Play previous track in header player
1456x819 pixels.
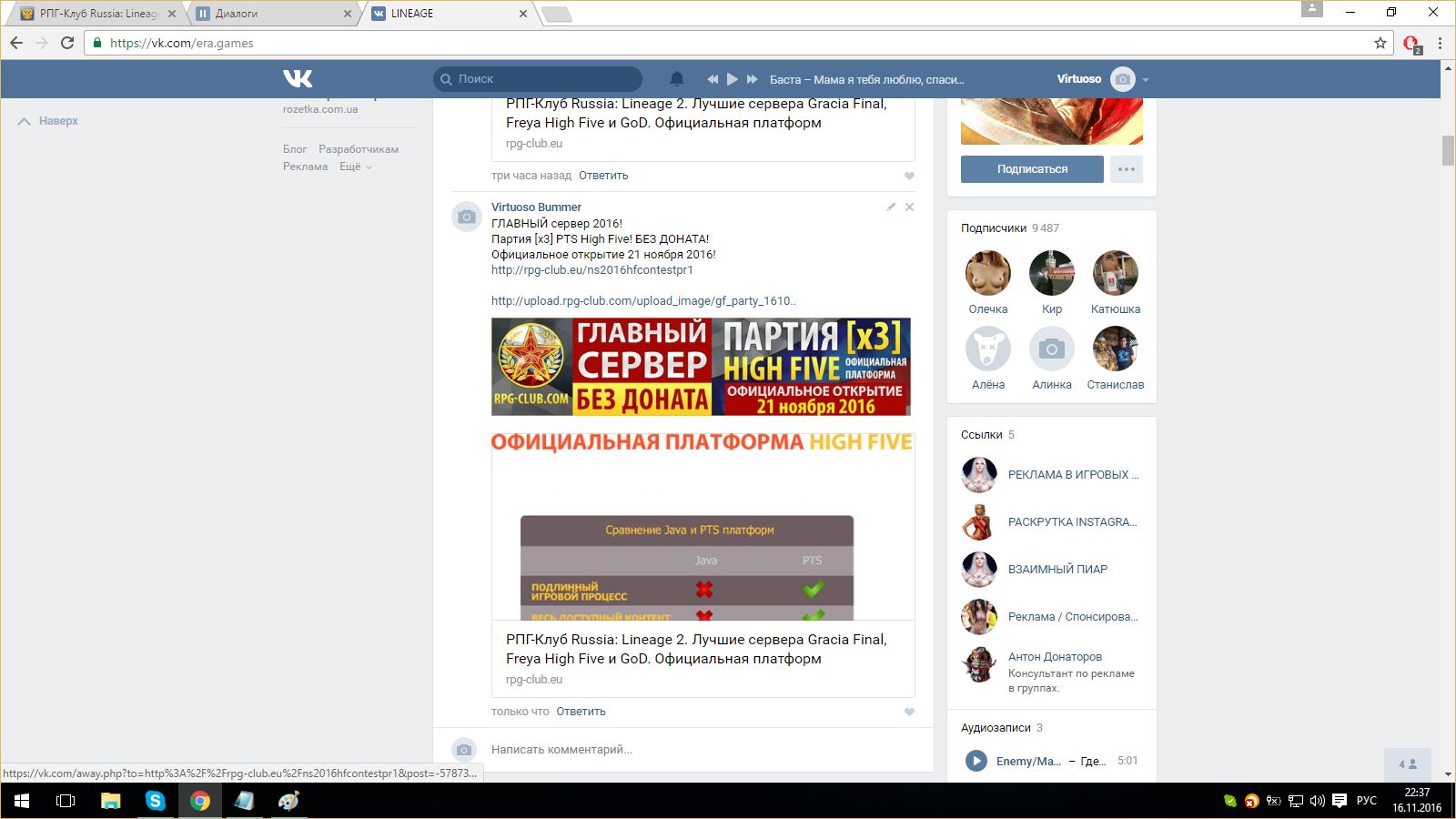713,79
